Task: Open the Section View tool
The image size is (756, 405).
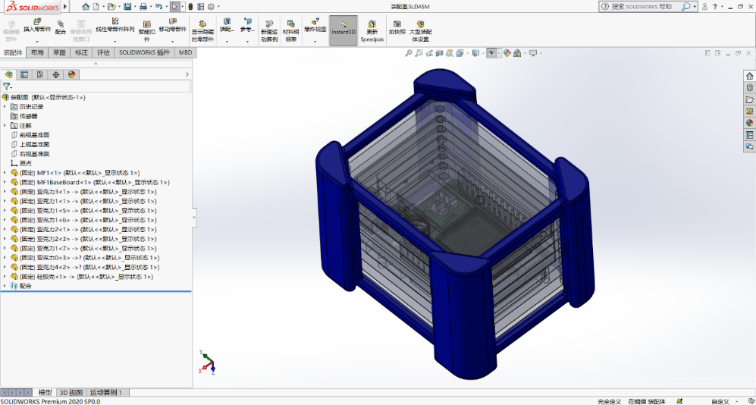Action: (439, 54)
